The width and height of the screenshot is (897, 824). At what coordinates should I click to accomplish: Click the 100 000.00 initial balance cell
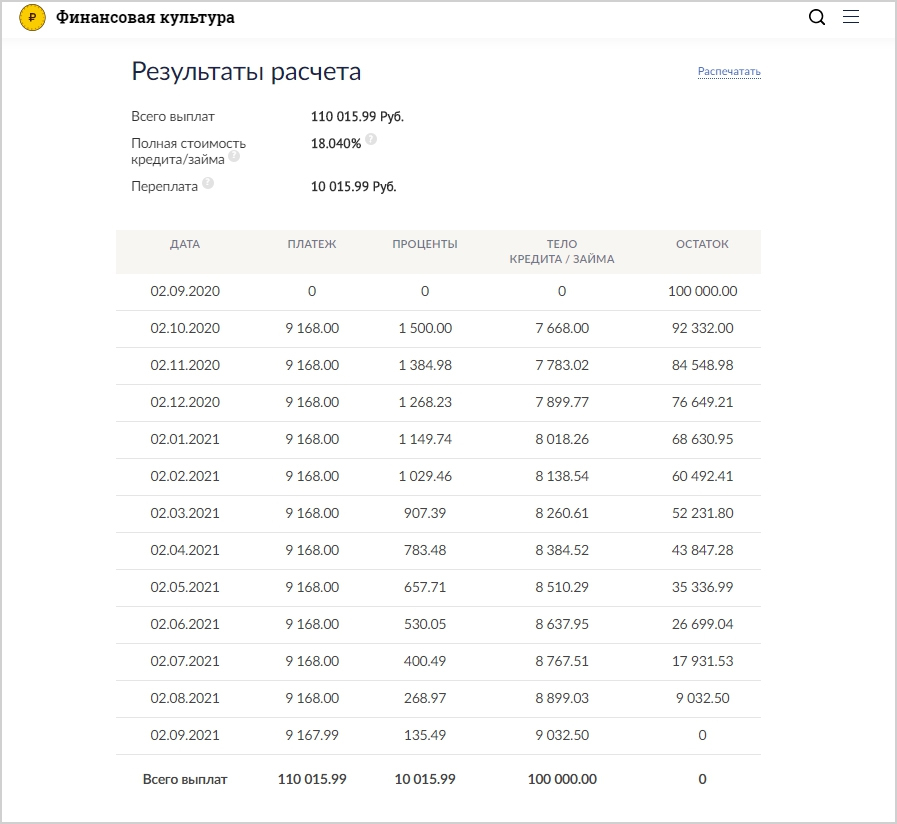[x=702, y=291]
